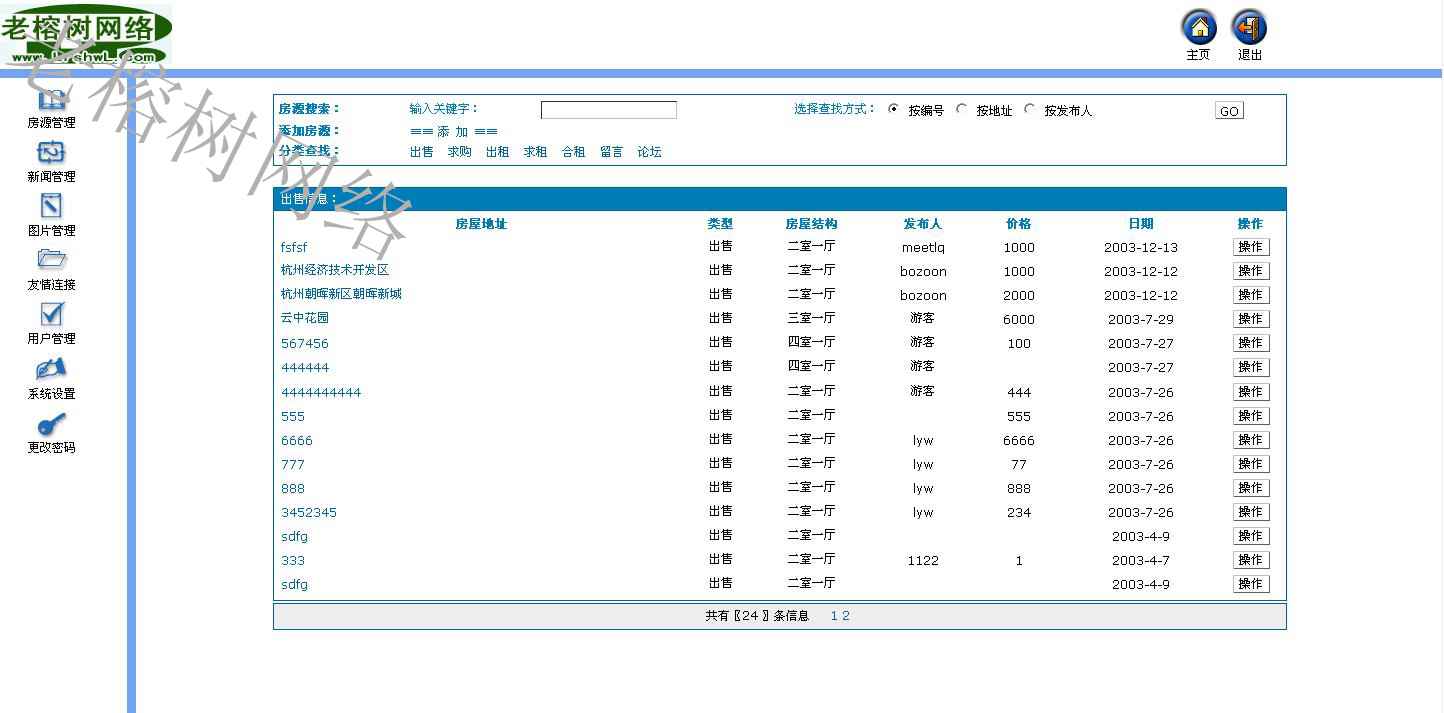The height and width of the screenshot is (713, 1444).
Task: Open 更改密码 key icon
Action: 51,423
